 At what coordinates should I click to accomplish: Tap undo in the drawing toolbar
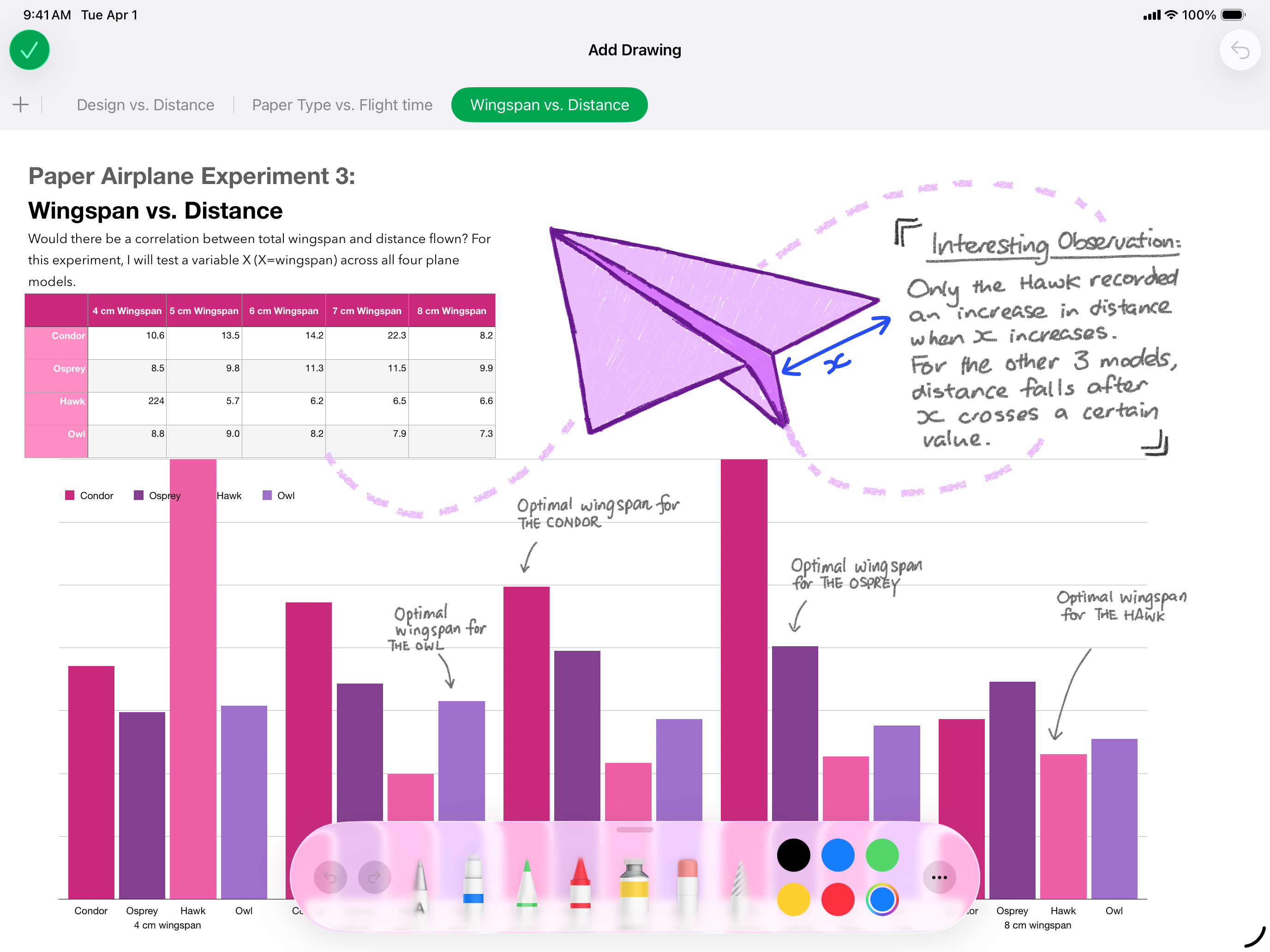point(330,877)
